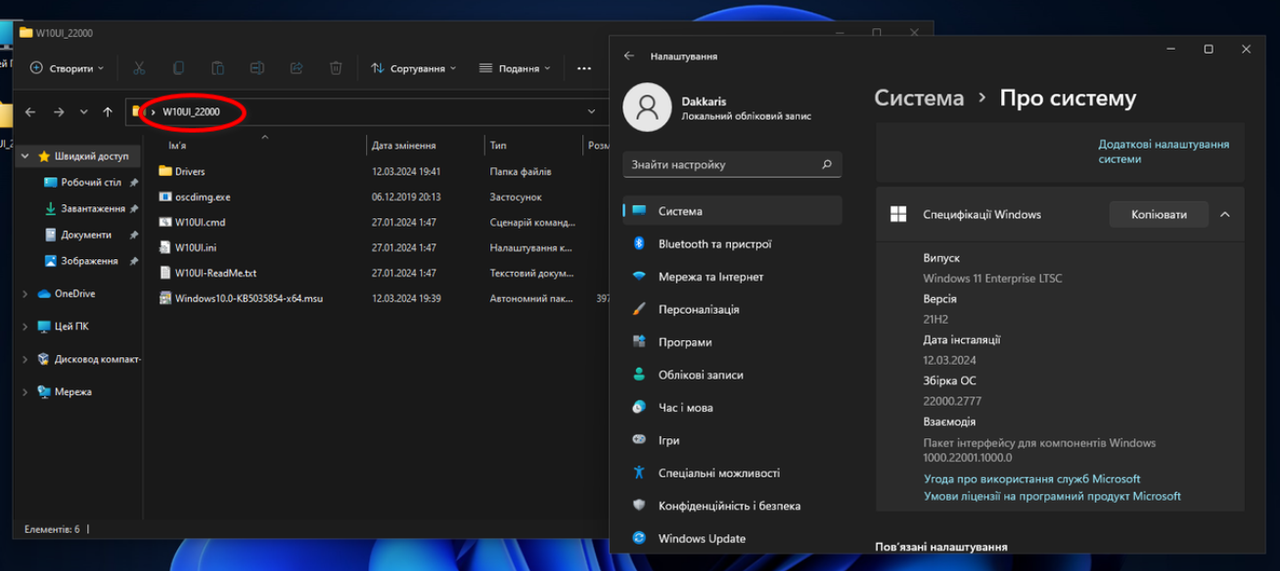This screenshot has height=571, width=1280.
Task: Click the Cut scissors icon in Explorer toolbar
Action: coord(139,68)
